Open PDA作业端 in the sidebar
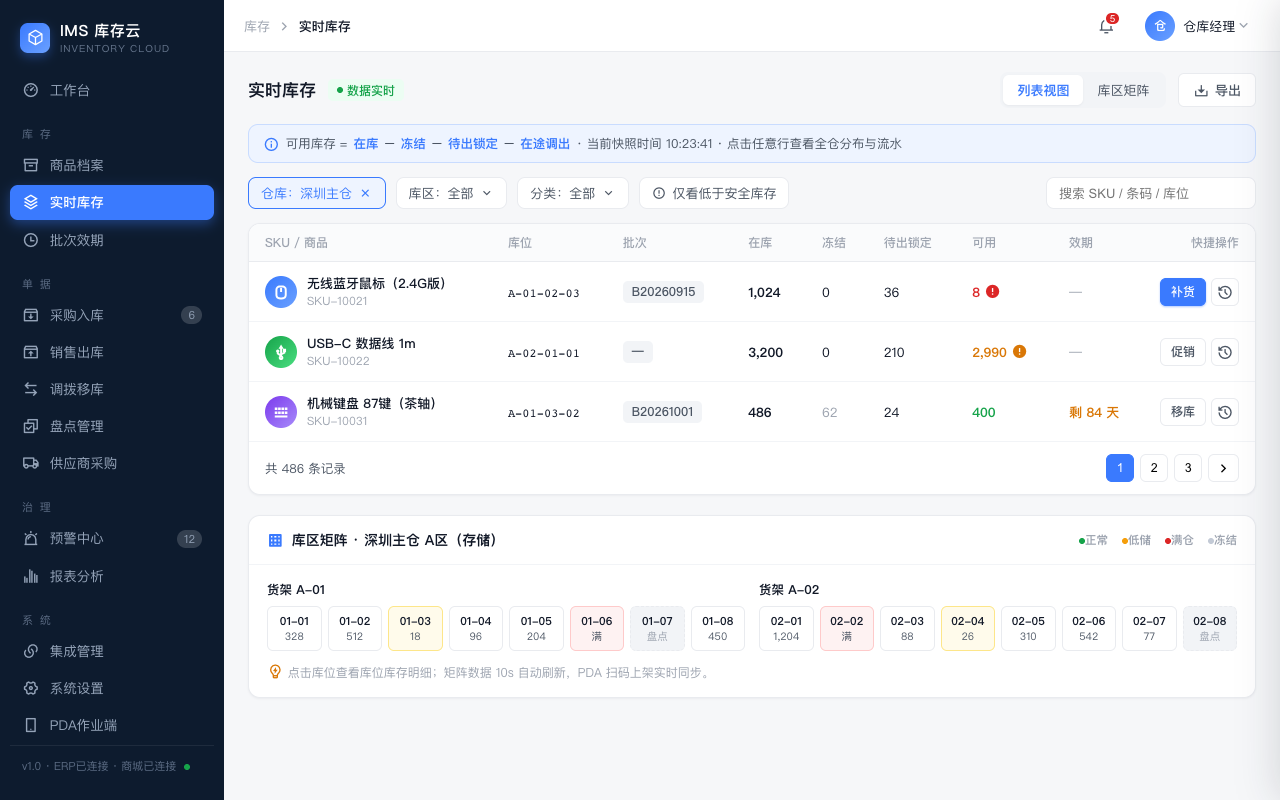1280x800 pixels. coord(112,725)
